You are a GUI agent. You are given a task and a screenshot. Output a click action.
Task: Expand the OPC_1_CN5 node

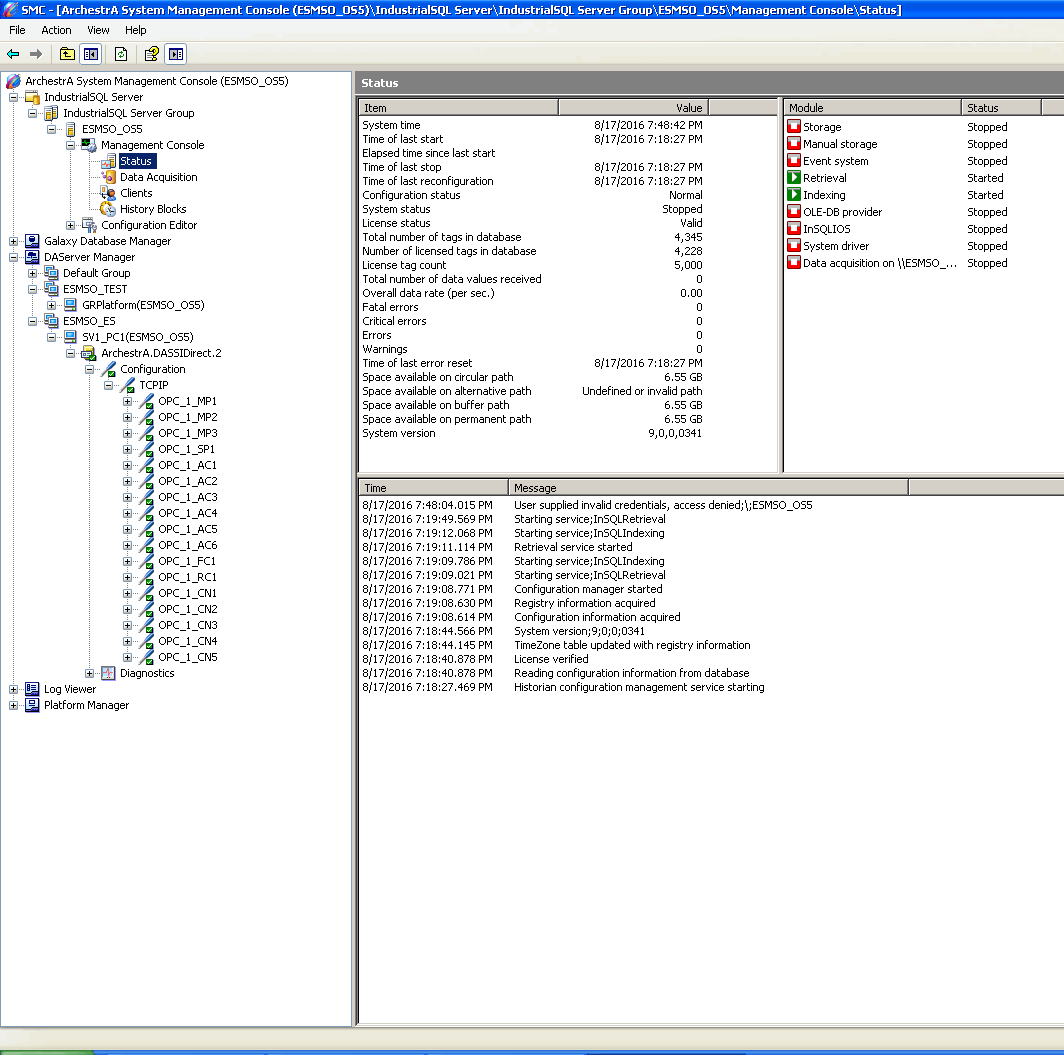pyautogui.click(x=127, y=657)
